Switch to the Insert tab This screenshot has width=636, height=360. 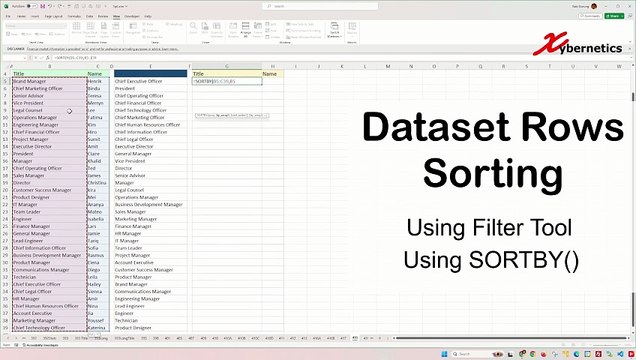(35, 16)
